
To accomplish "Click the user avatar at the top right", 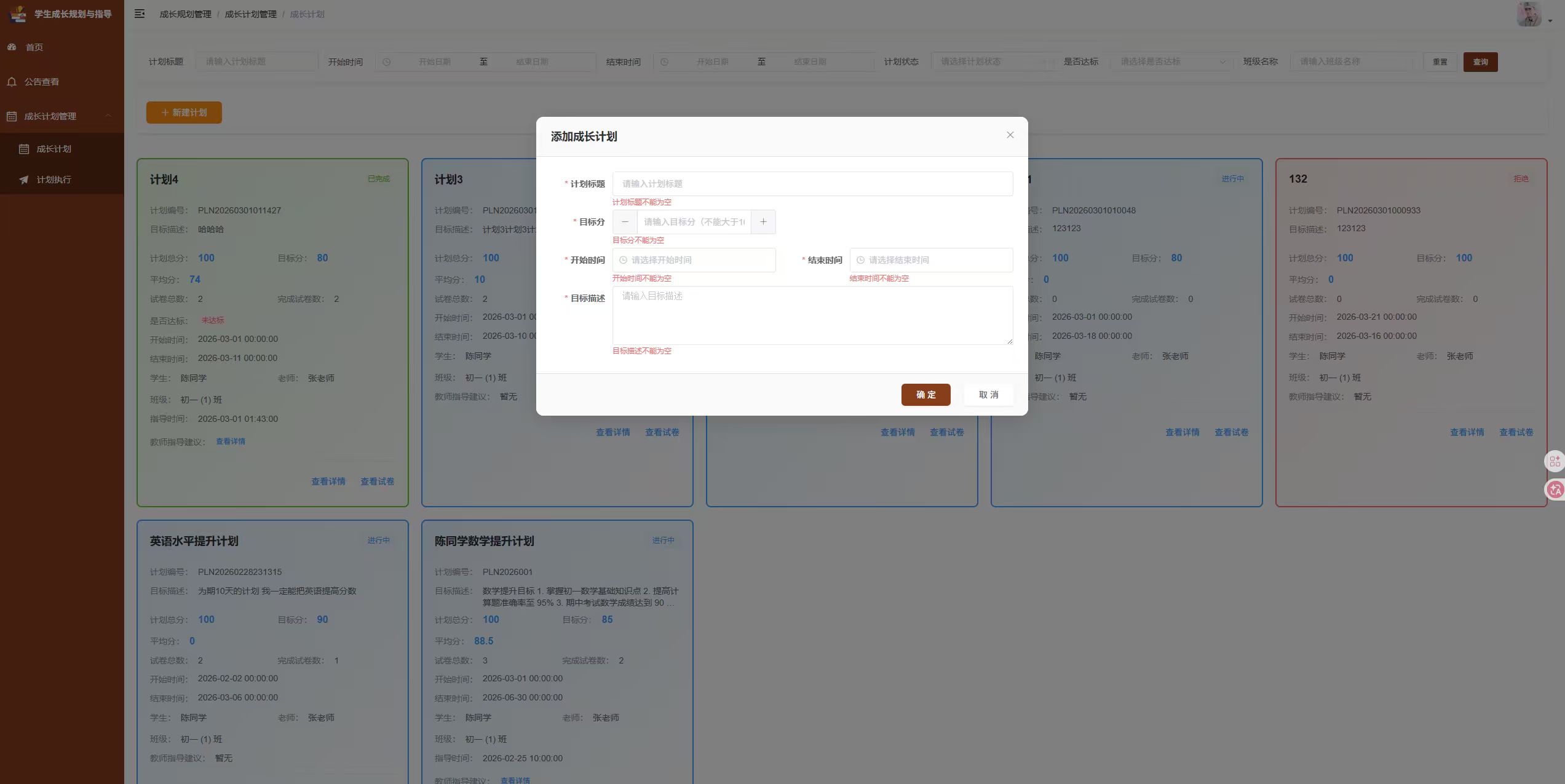I will [x=1529, y=14].
